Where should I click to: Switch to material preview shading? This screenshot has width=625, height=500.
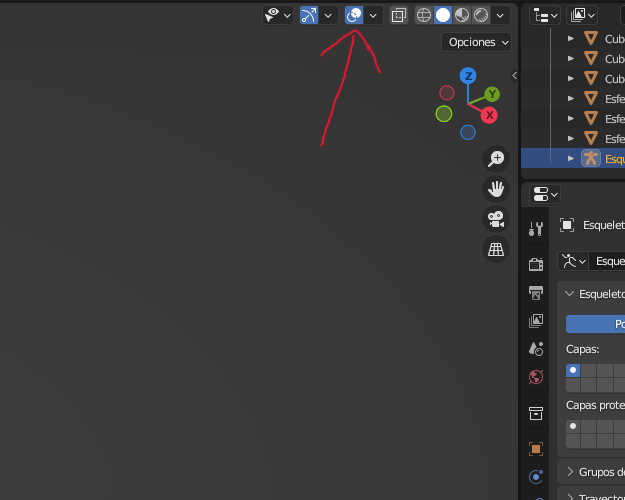[462, 16]
